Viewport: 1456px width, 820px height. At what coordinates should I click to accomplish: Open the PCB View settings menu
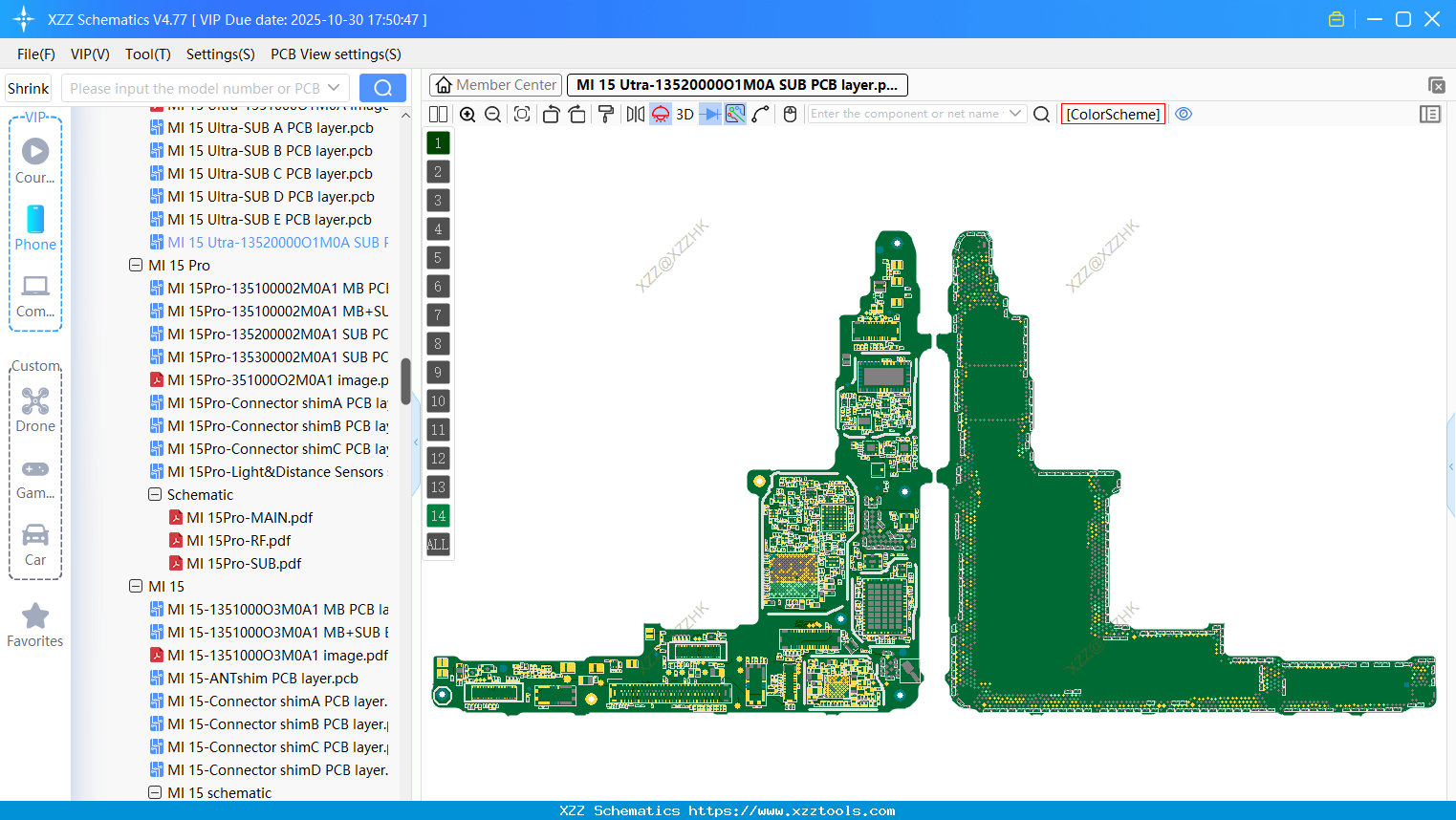click(335, 54)
